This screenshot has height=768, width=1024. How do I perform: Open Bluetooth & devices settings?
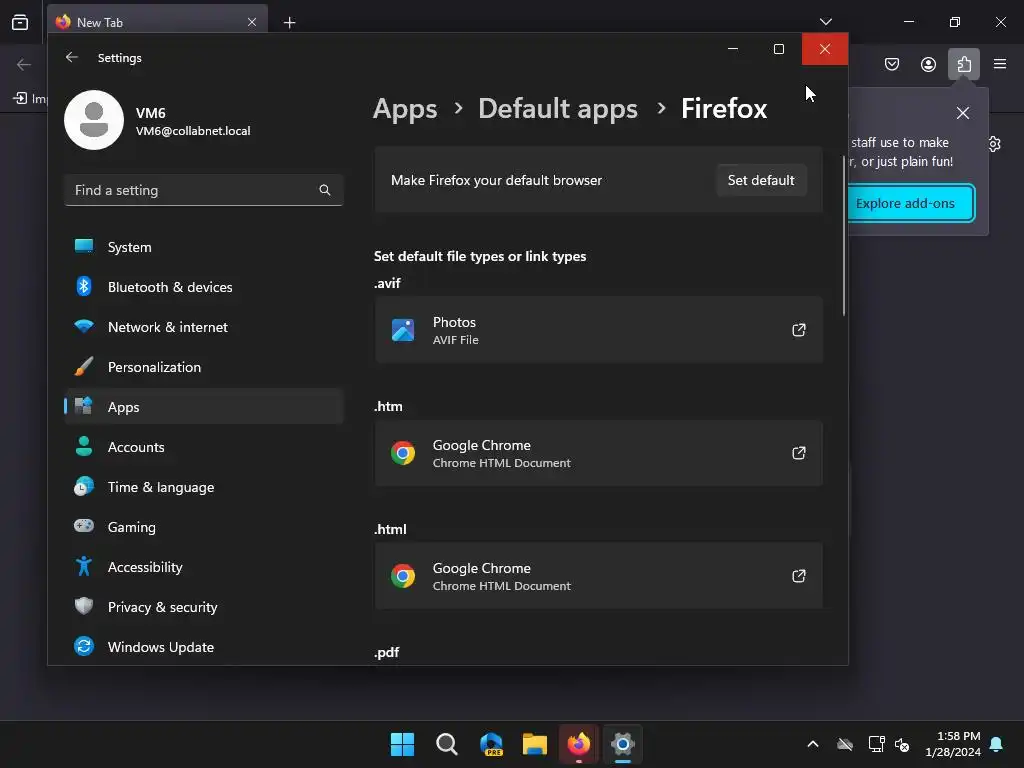pos(204,287)
